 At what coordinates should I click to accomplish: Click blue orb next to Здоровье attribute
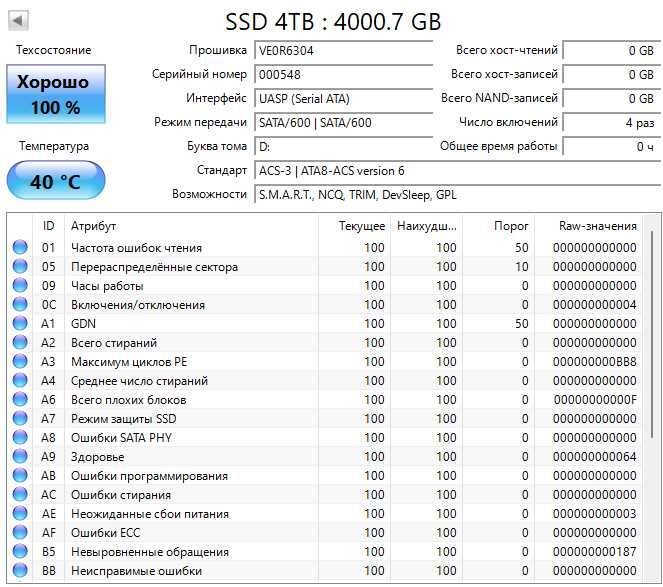click(20, 457)
